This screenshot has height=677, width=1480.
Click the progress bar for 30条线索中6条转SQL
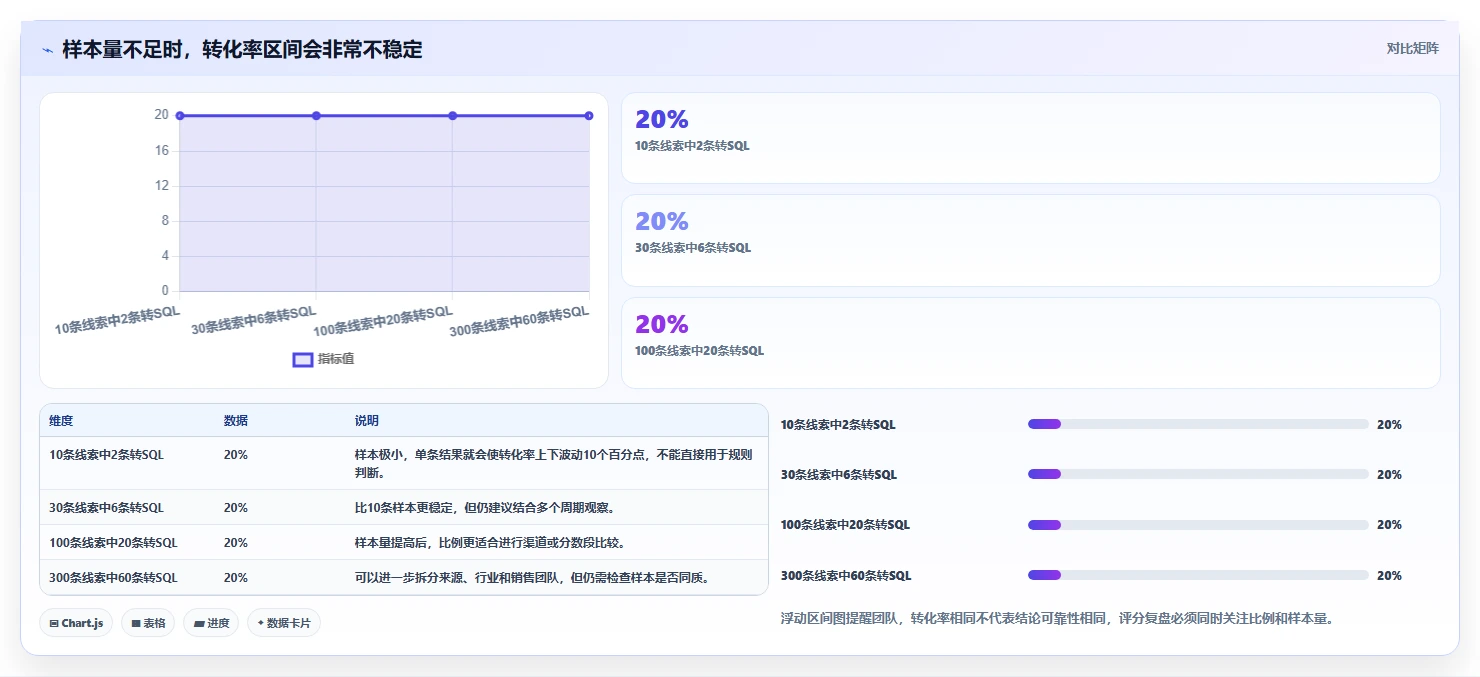coord(1198,474)
